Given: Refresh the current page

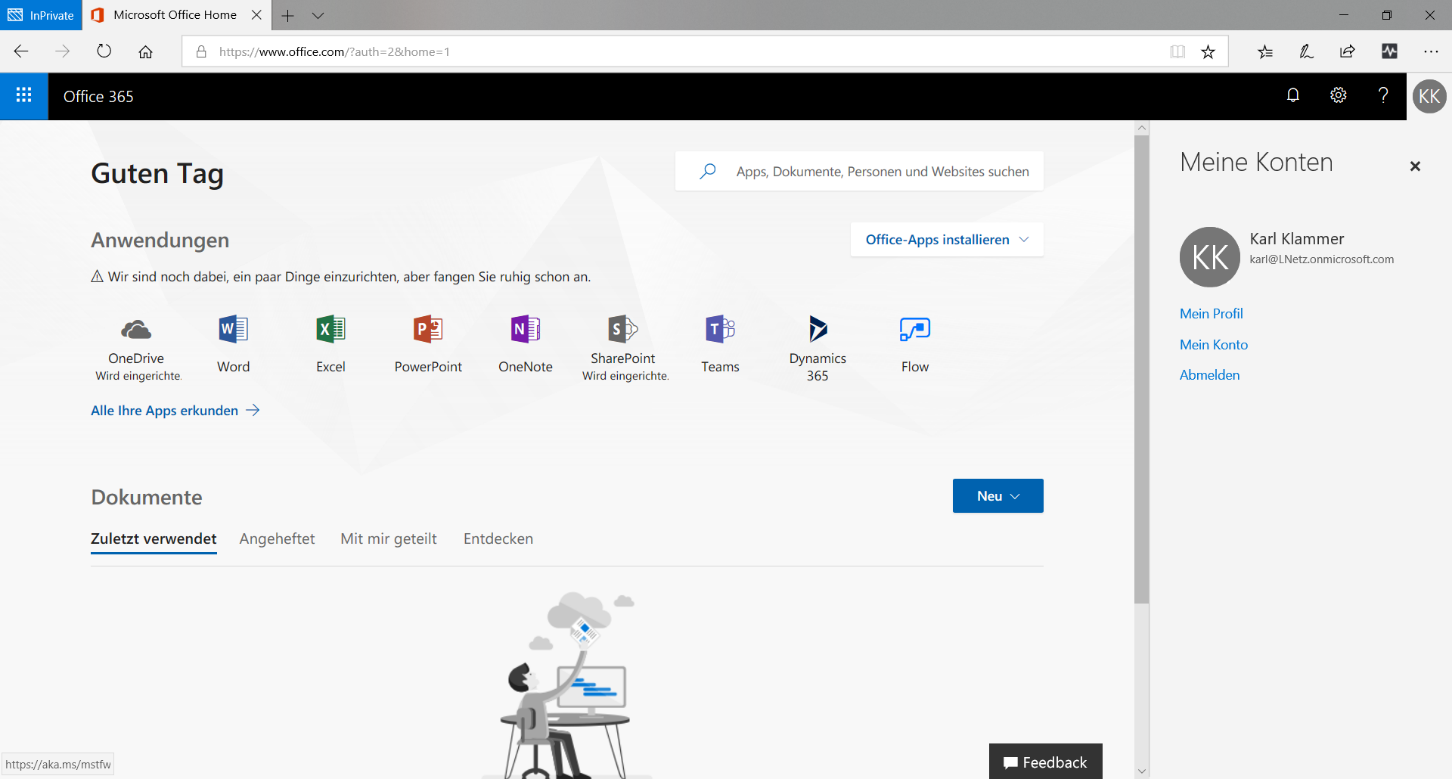Looking at the screenshot, I should (x=104, y=51).
